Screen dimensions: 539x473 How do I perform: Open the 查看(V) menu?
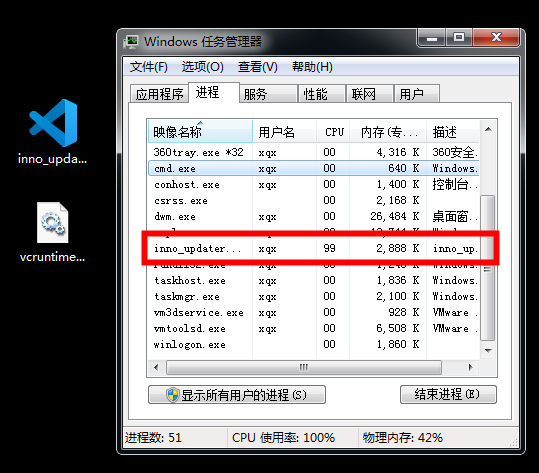257,67
